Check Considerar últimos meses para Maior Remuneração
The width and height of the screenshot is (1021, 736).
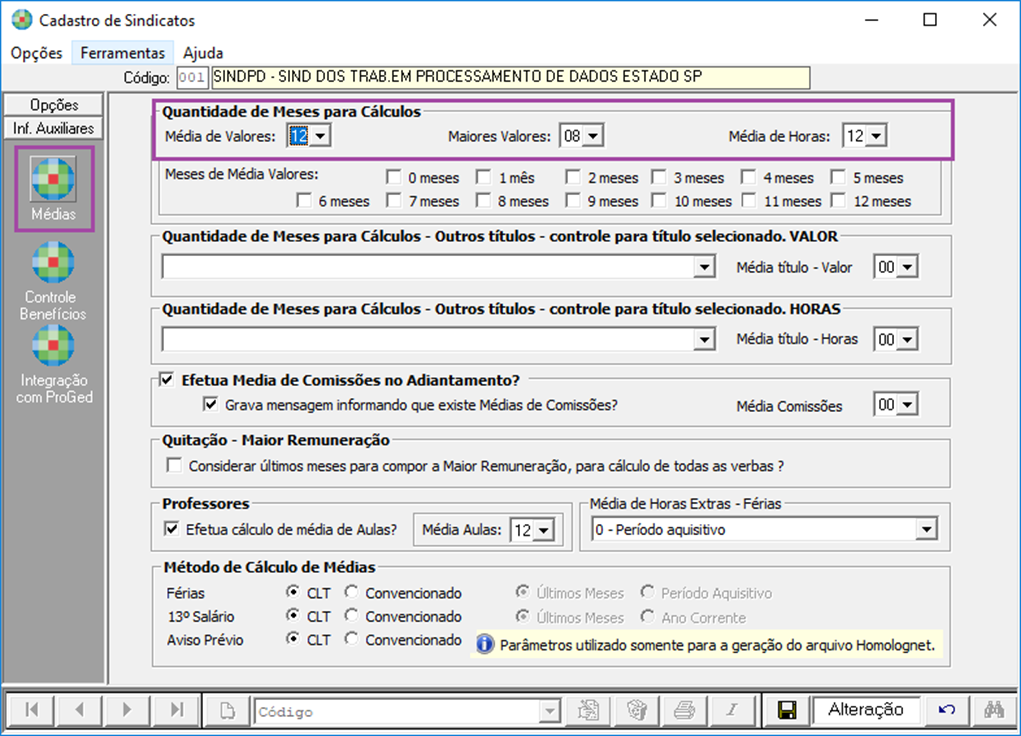pos(174,466)
